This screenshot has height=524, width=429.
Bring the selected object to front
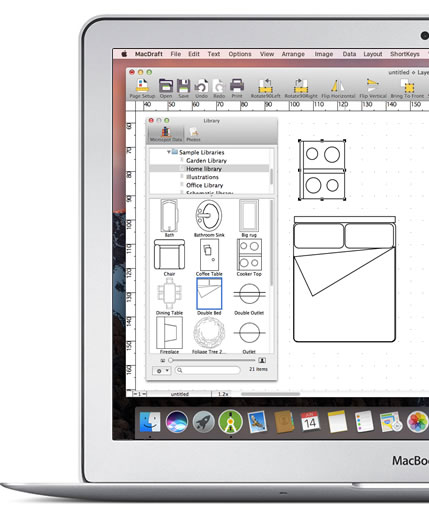point(407,89)
